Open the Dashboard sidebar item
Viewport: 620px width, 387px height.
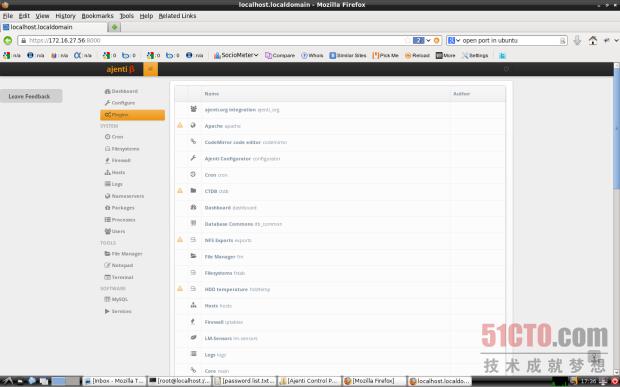tap(121, 91)
